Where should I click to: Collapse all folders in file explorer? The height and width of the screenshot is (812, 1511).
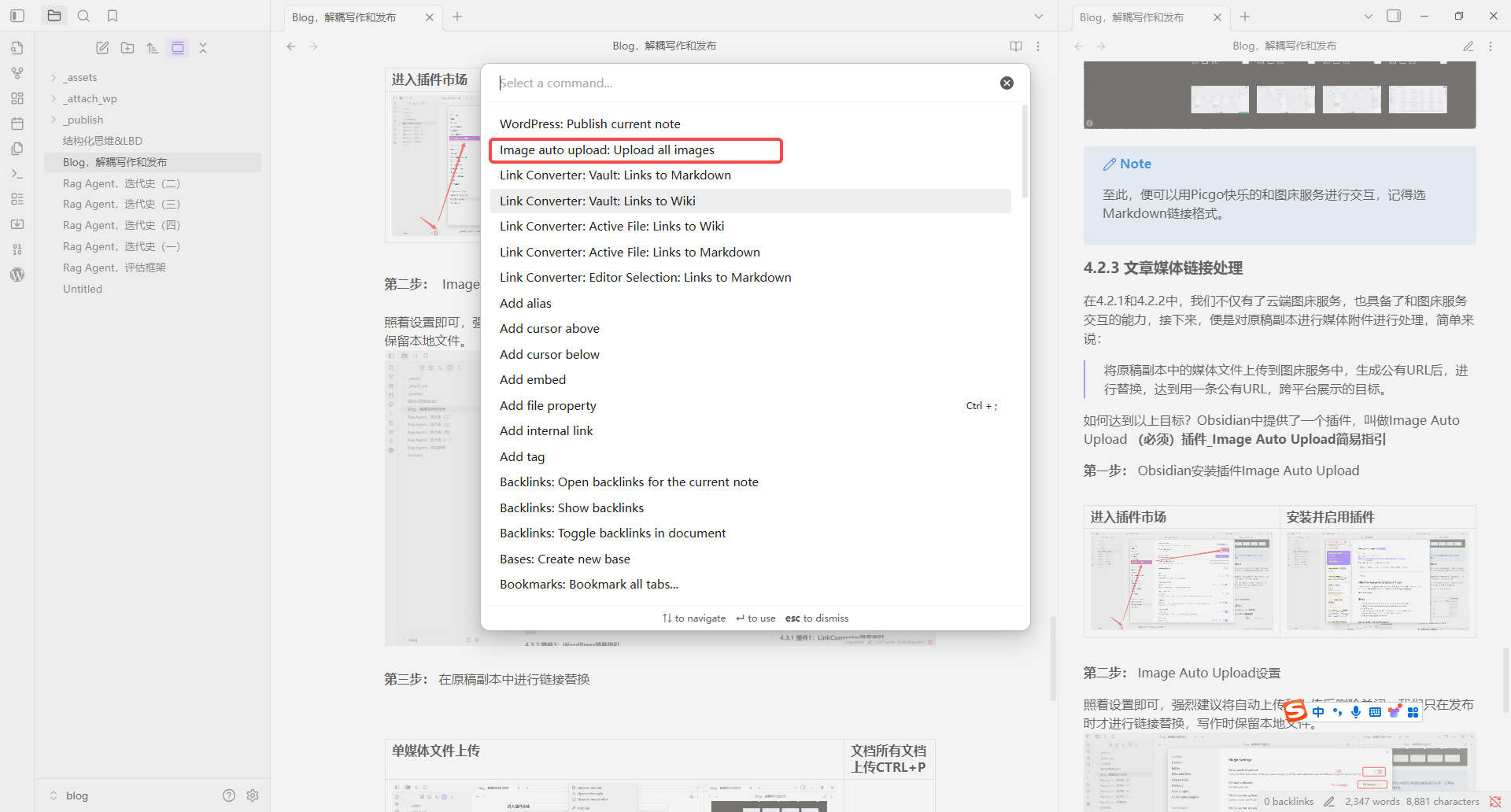pyautogui.click(x=203, y=48)
